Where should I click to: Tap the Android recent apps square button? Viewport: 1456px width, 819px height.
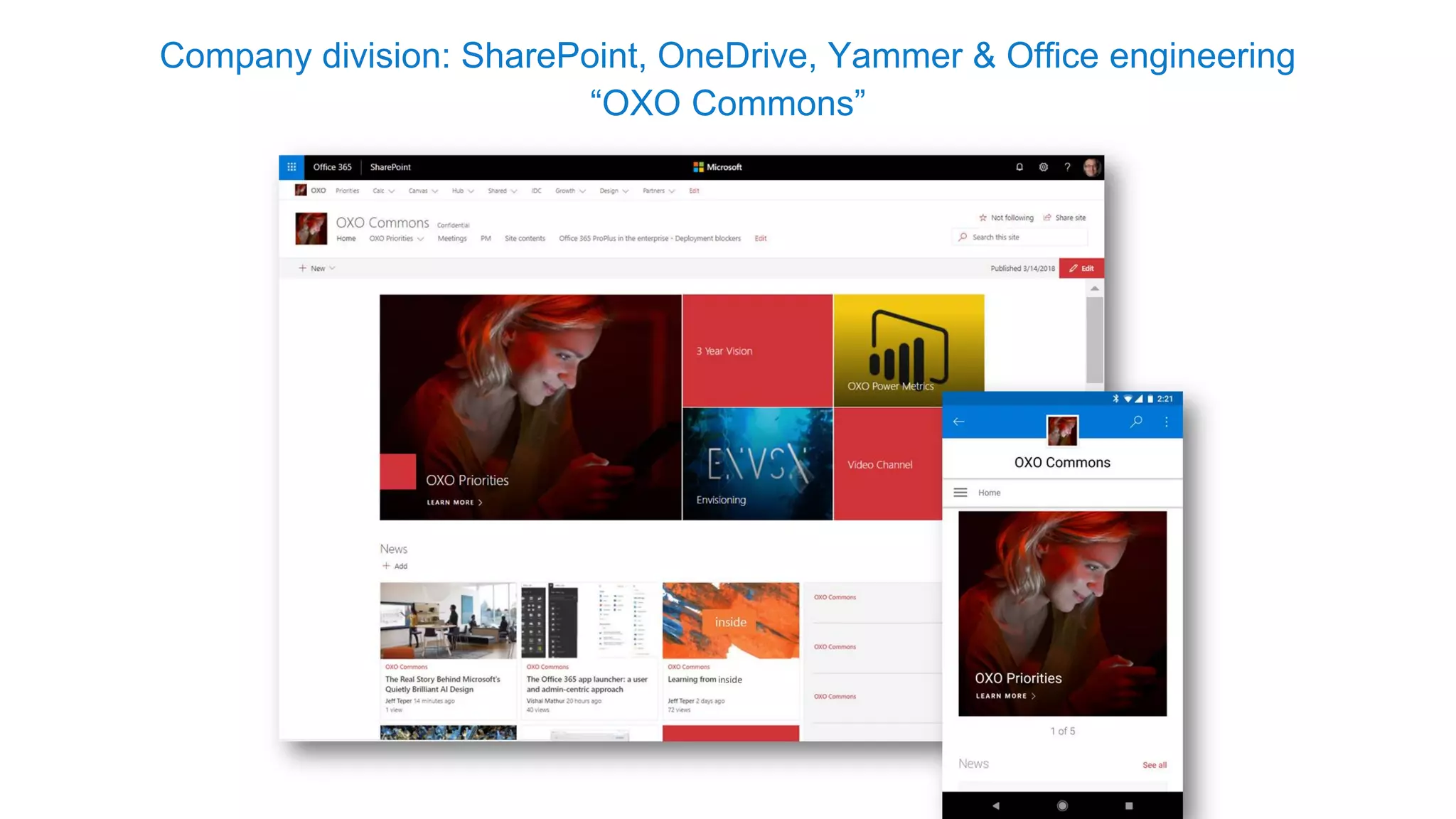point(1129,805)
